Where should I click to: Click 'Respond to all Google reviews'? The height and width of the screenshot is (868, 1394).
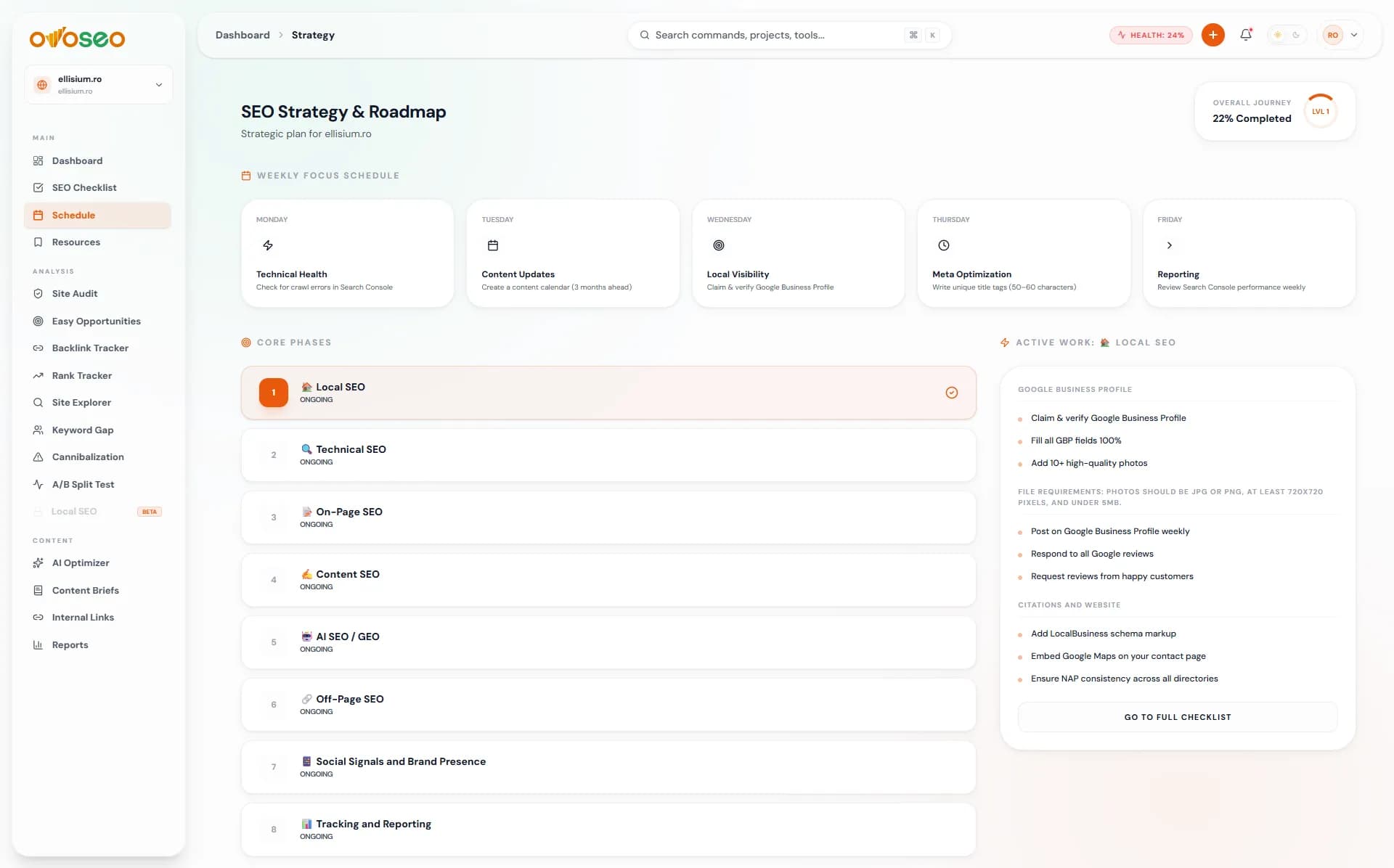pos(1092,554)
